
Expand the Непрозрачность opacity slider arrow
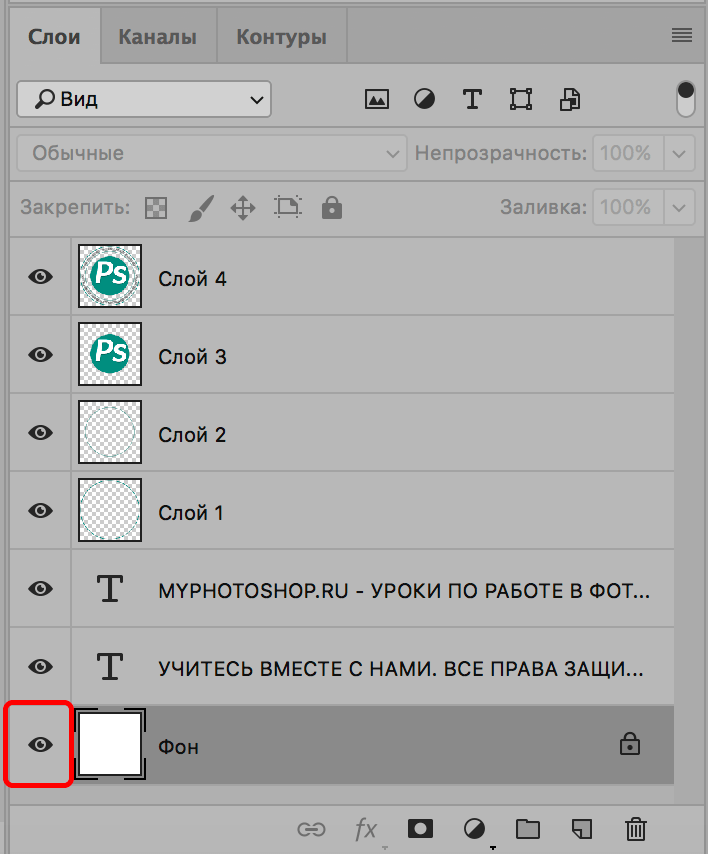[x=680, y=154]
